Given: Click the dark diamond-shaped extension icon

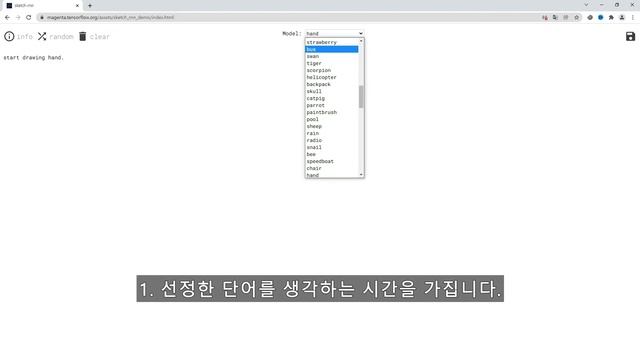Looking at the screenshot, I should (590, 18).
